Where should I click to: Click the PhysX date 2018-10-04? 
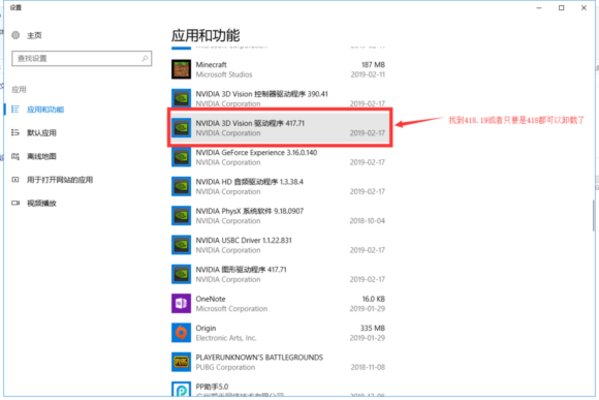(x=367, y=221)
